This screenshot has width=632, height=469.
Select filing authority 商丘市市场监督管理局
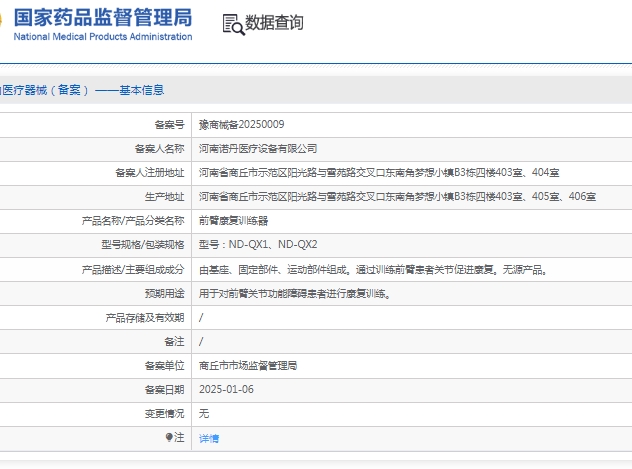pos(248,365)
